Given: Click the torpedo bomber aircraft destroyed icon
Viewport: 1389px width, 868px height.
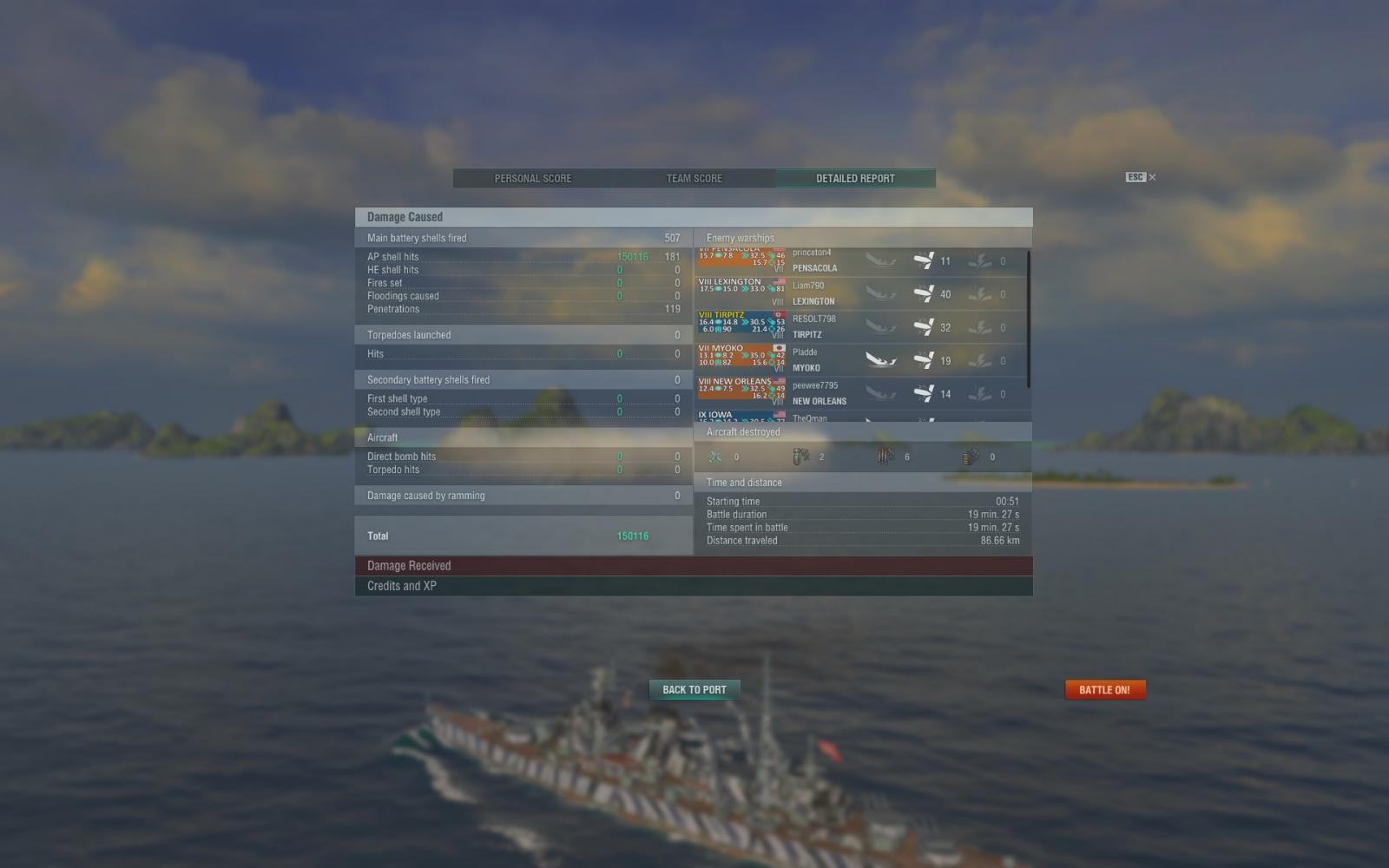Looking at the screenshot, I should [885, 457].
